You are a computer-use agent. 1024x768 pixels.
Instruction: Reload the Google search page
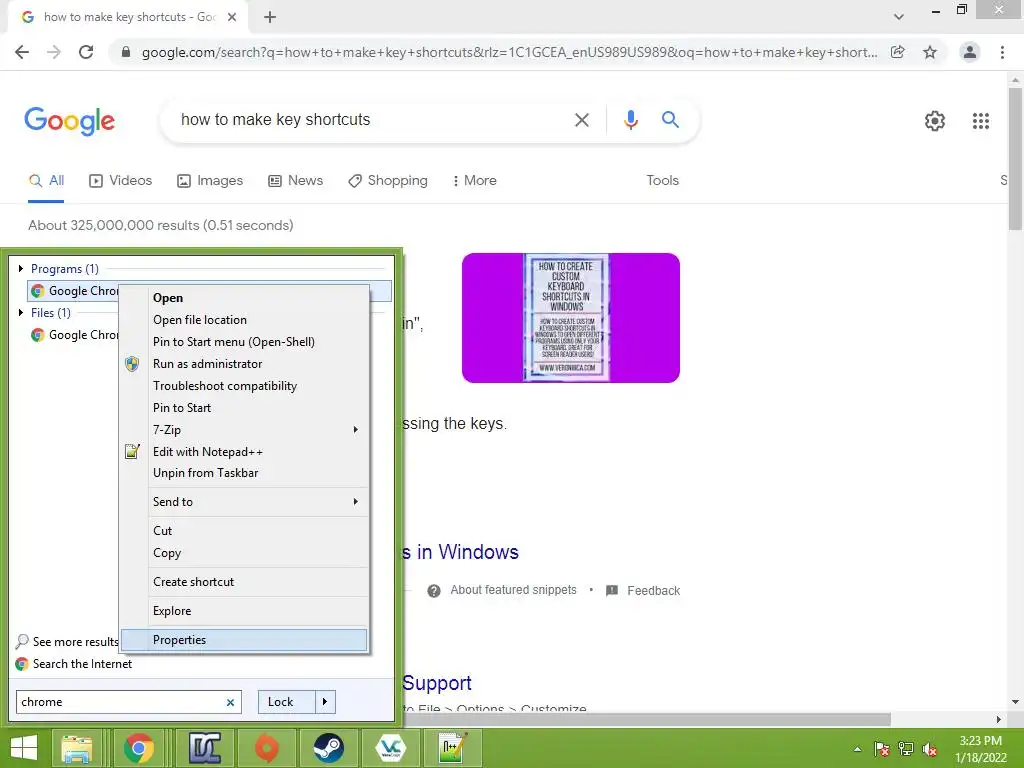click(86, 52)
